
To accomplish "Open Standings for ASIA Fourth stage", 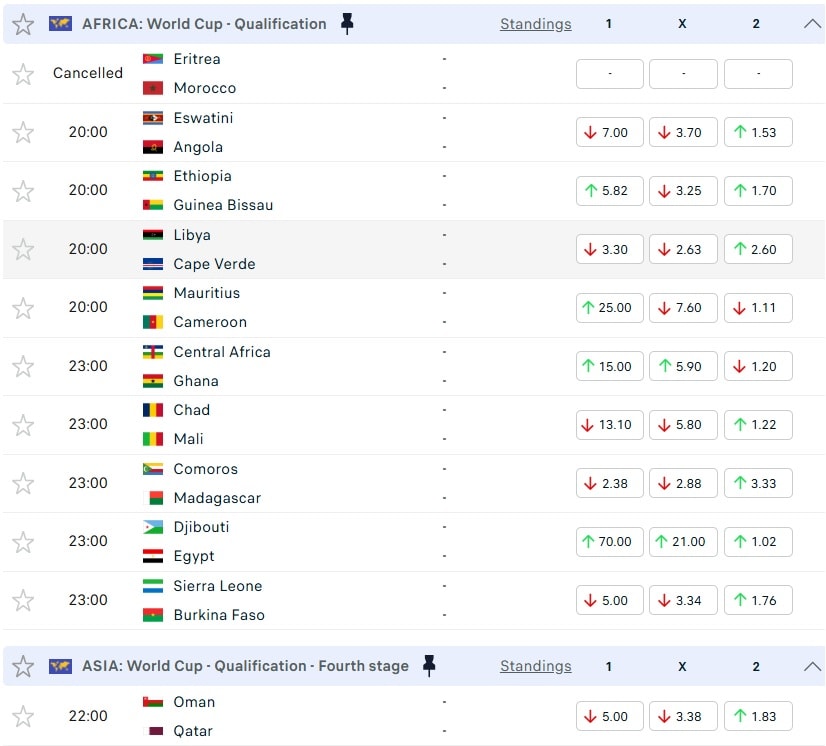I will (x=536, y=666).
